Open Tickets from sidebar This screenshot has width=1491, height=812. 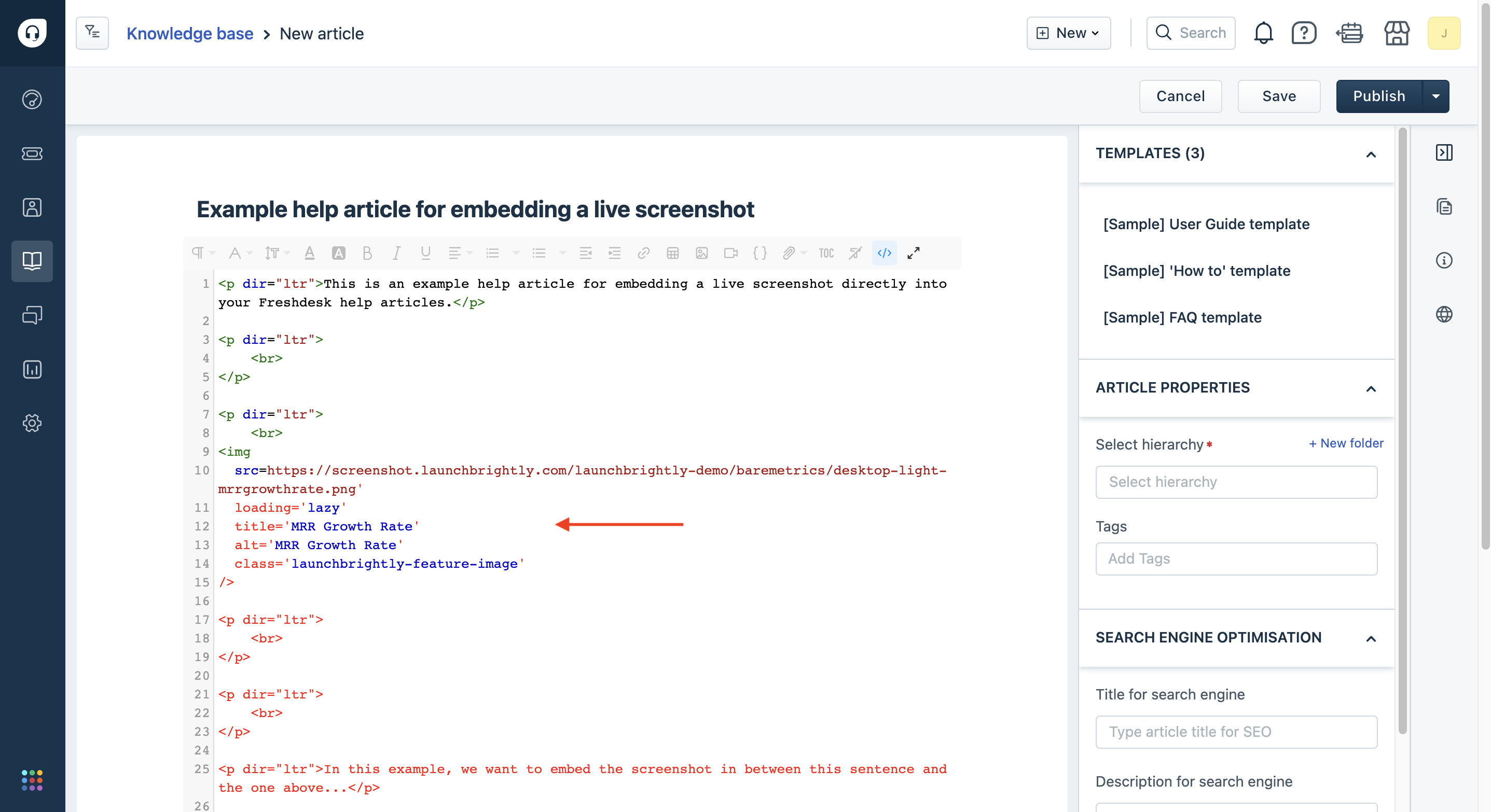pos(32,153)
